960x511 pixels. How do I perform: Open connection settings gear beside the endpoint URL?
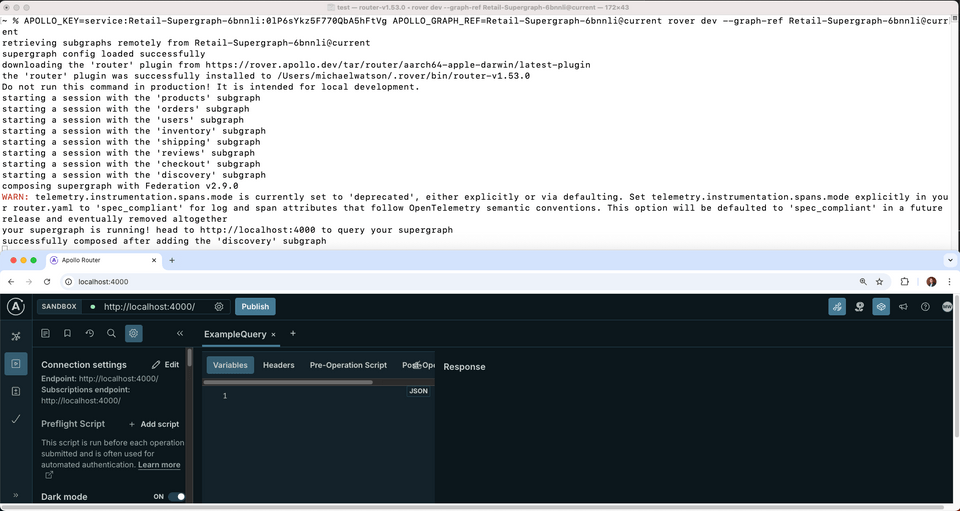pos(219,307)
